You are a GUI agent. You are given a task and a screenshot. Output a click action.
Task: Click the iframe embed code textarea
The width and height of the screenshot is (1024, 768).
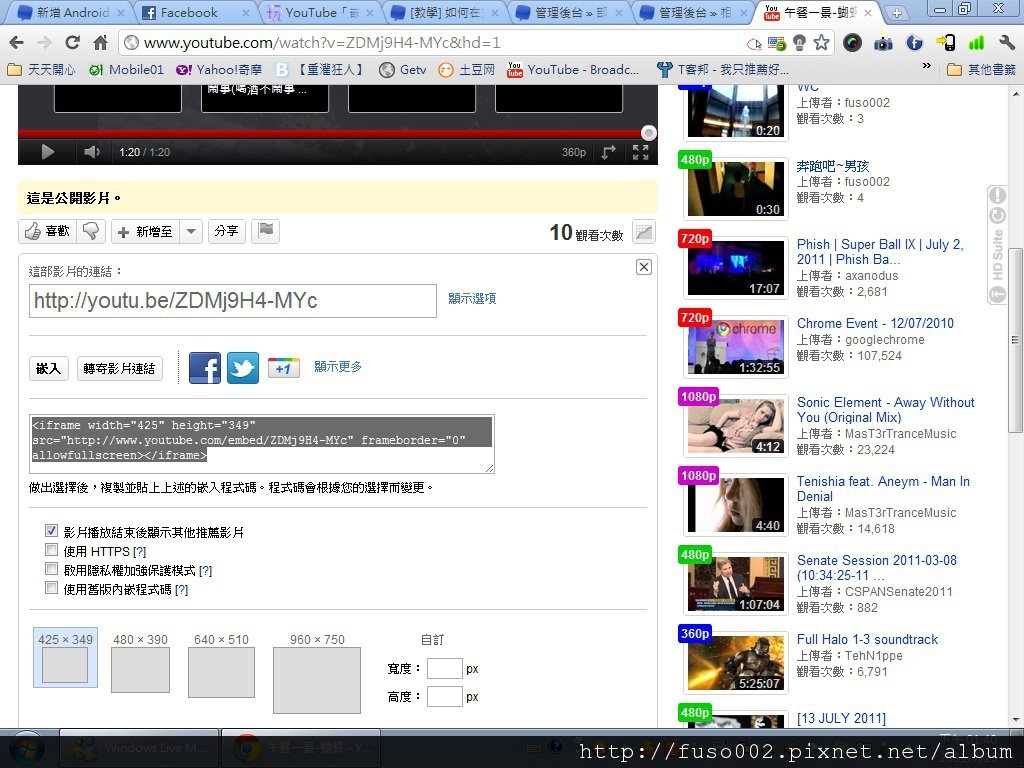point(261,443)
